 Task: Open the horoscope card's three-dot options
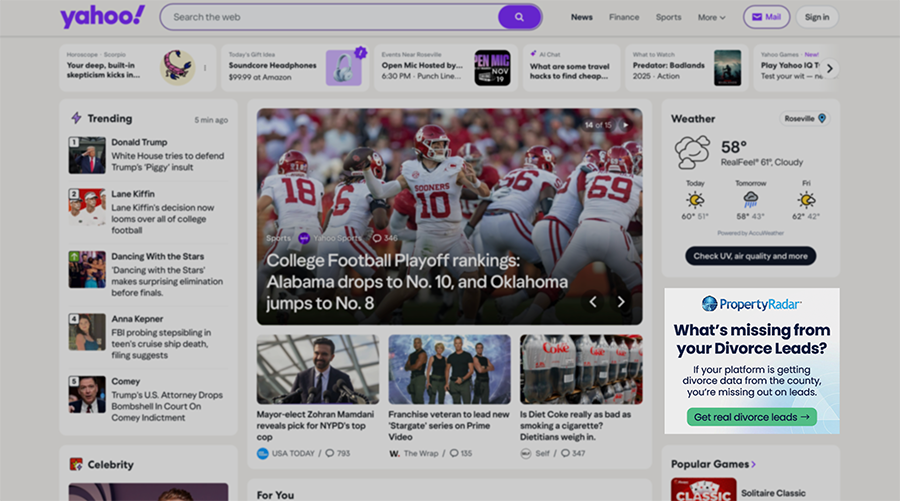click(x=205, y=68)
